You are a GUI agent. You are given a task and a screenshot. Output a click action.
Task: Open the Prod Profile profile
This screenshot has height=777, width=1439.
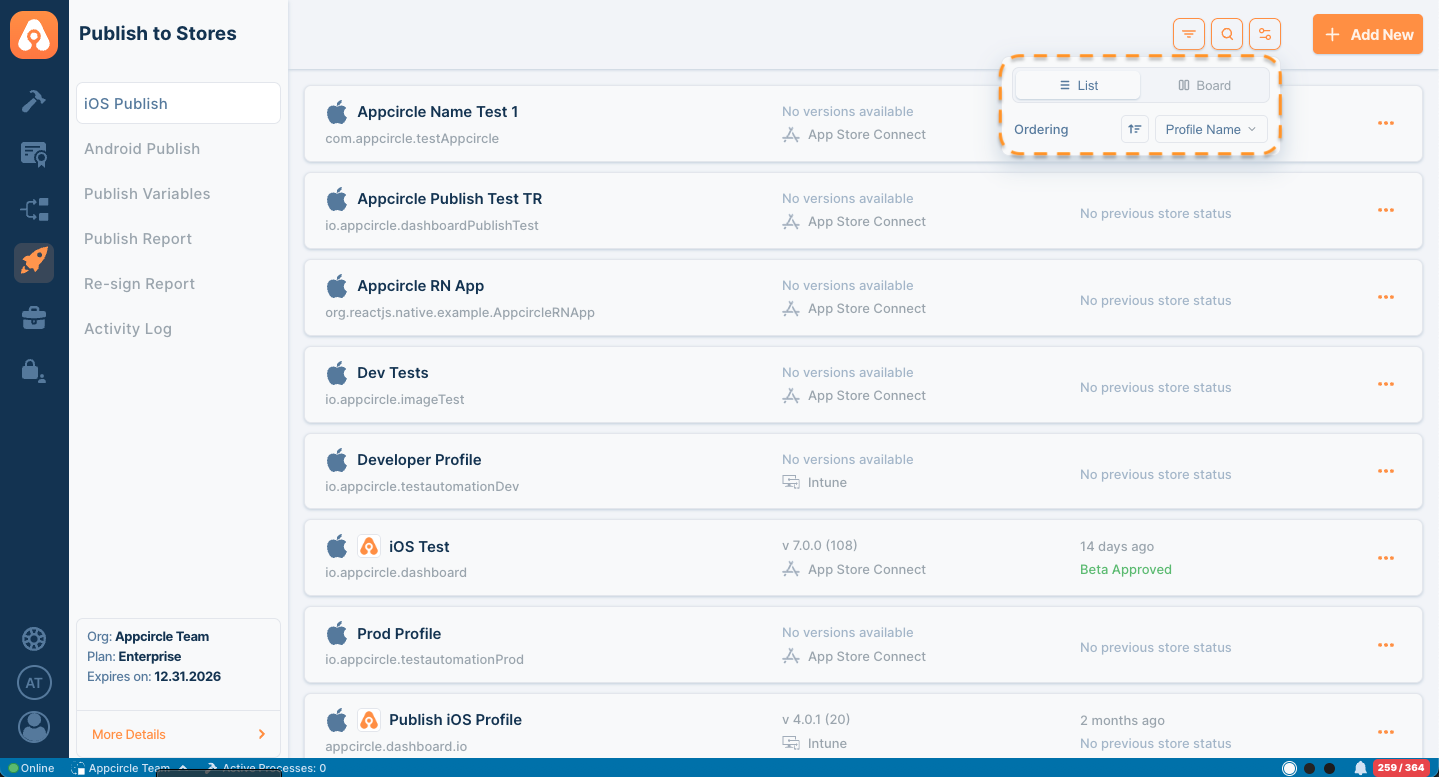(x=863, y=646)
